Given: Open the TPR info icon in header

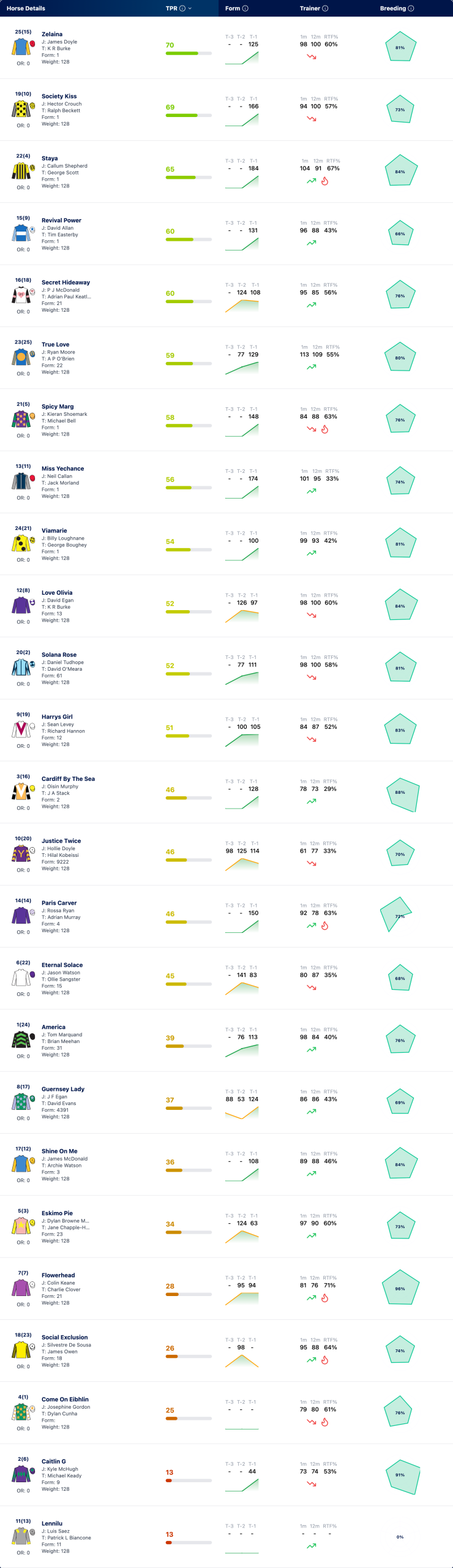Looking at the screenshot, I should 182,9.
